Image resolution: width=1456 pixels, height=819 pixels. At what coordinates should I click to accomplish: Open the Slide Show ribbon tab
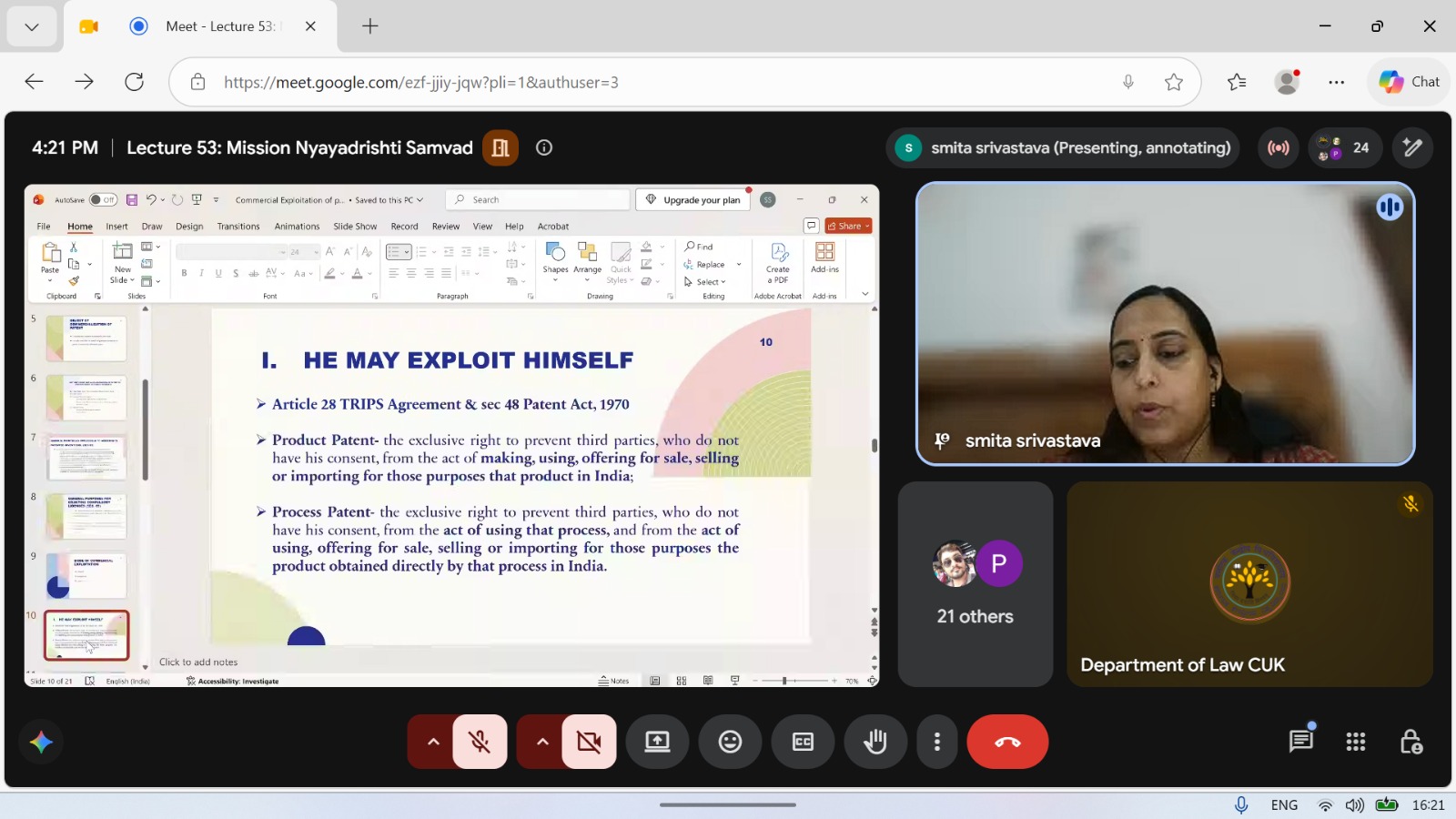[355, 227]
